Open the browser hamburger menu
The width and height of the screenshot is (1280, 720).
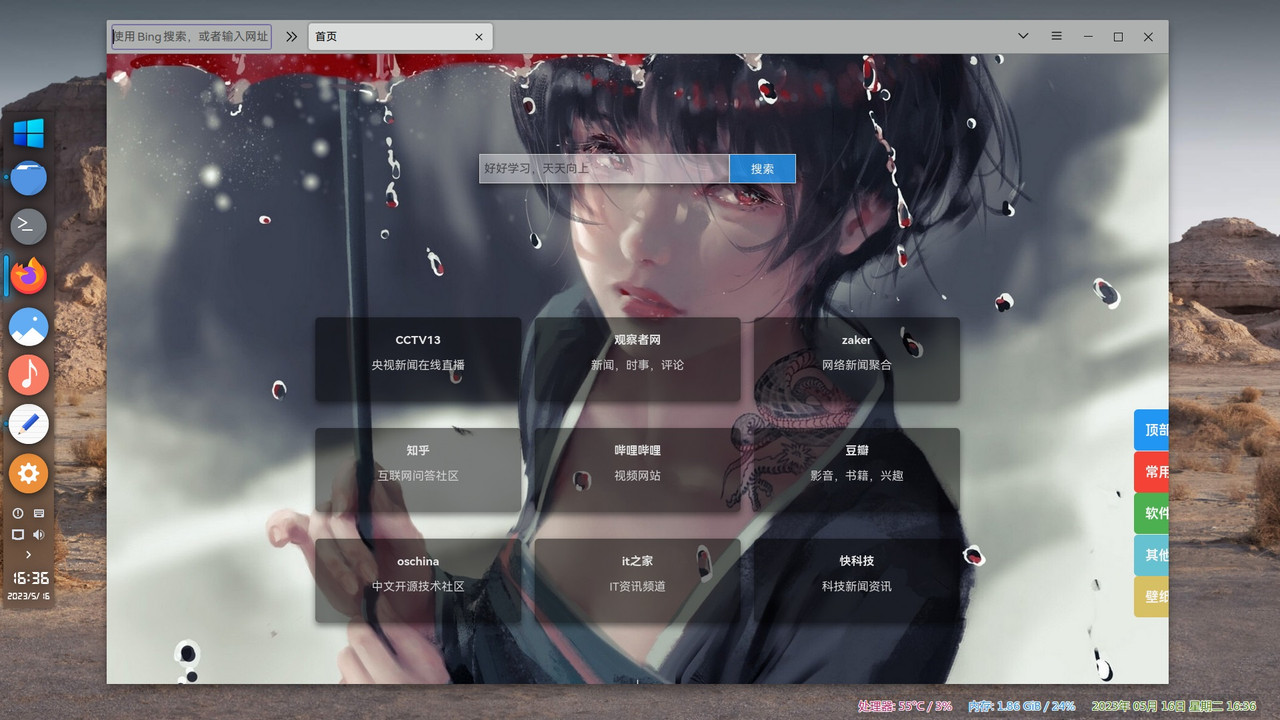click(x=1056, y=36)
